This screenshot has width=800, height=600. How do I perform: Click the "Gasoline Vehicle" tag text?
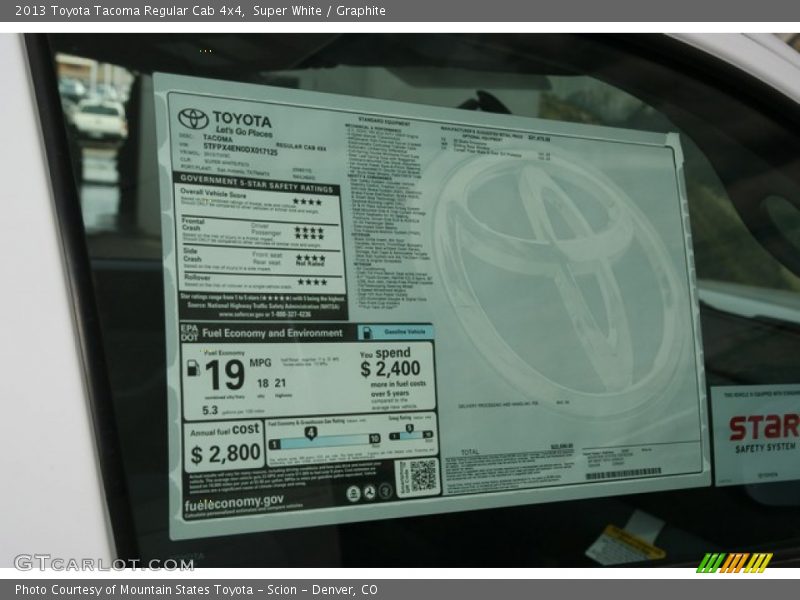point(405,332)
